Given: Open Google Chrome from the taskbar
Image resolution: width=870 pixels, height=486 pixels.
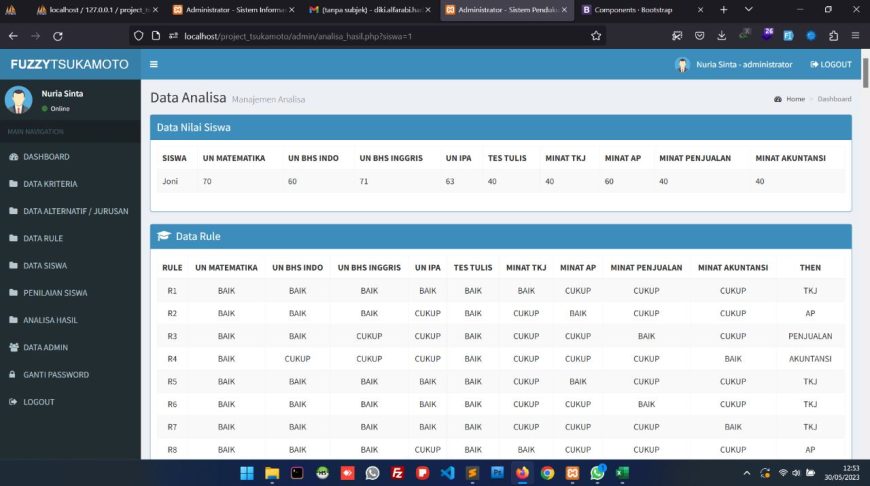Looking at the screenshot, I should (548, 473).
